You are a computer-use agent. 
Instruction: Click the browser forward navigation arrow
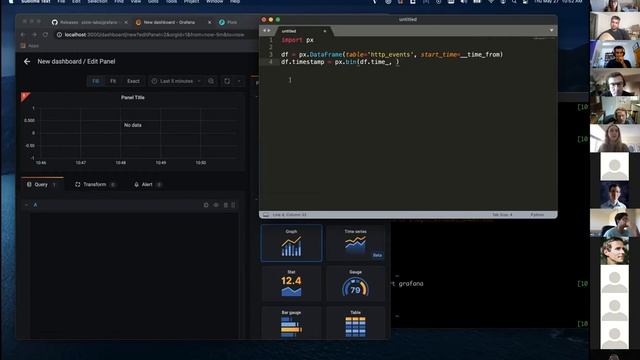pos(34,35)
